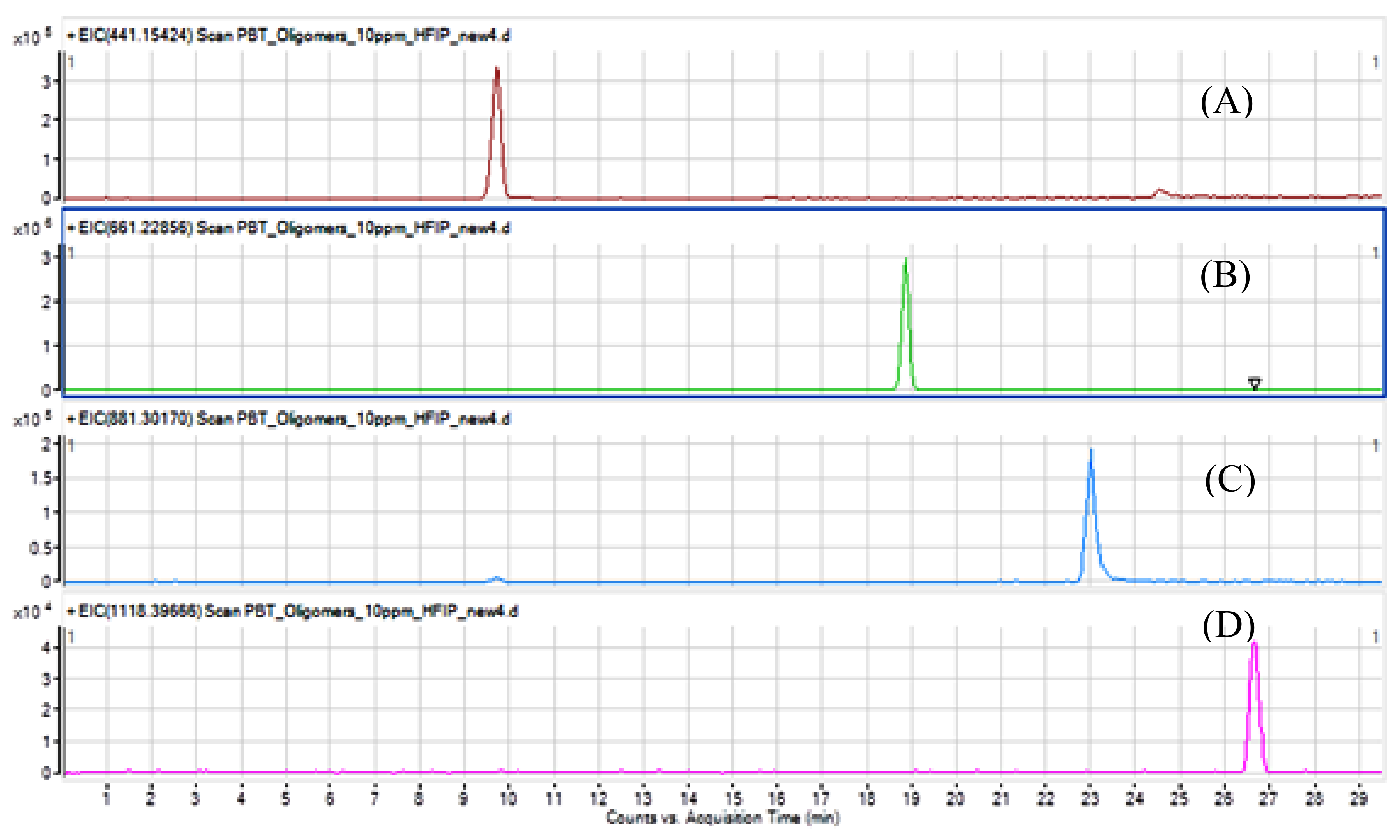
Task: Click the 10 tick on the time axis
Action: click(508, 798)
